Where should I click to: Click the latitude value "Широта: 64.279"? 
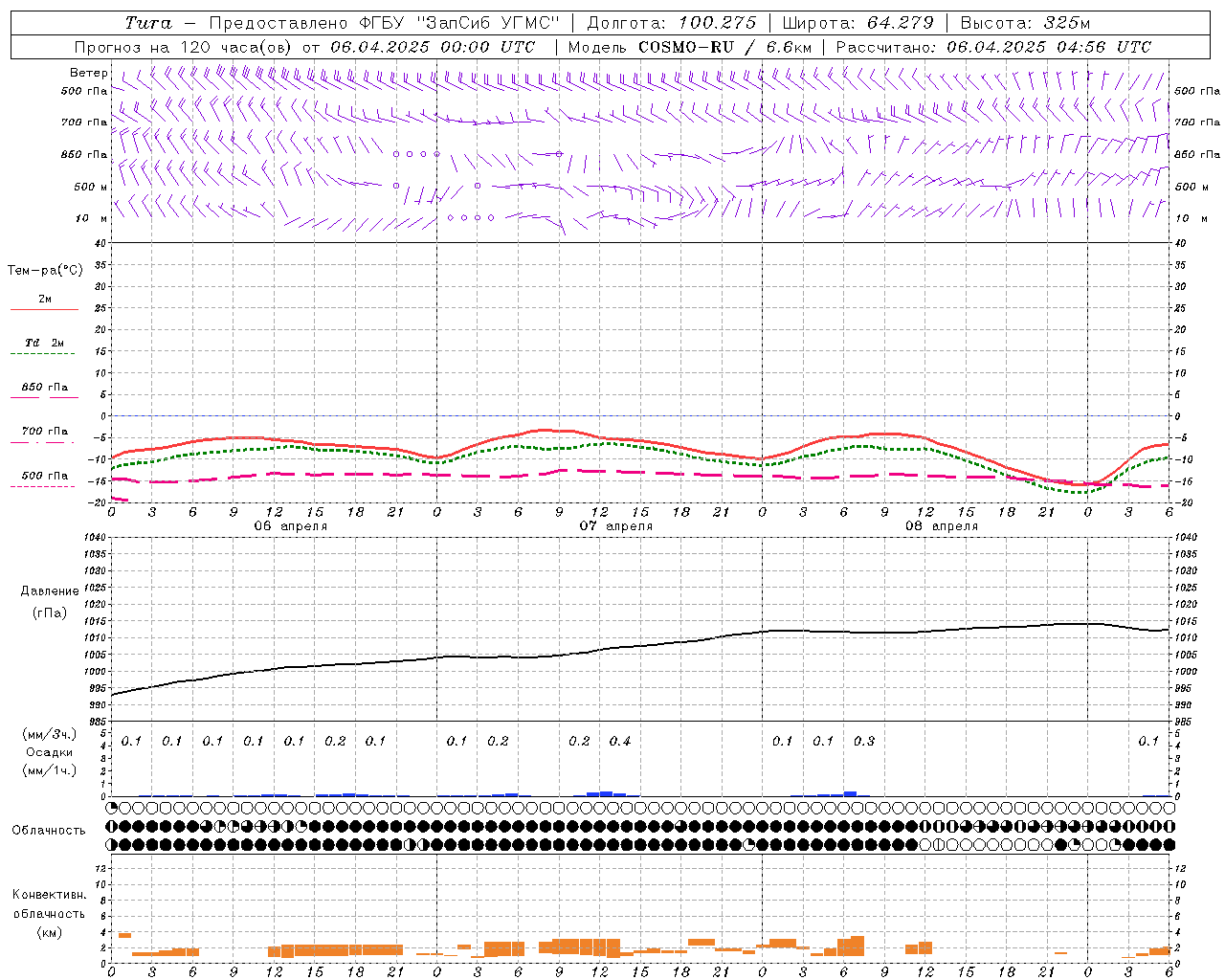coord(858,23)
